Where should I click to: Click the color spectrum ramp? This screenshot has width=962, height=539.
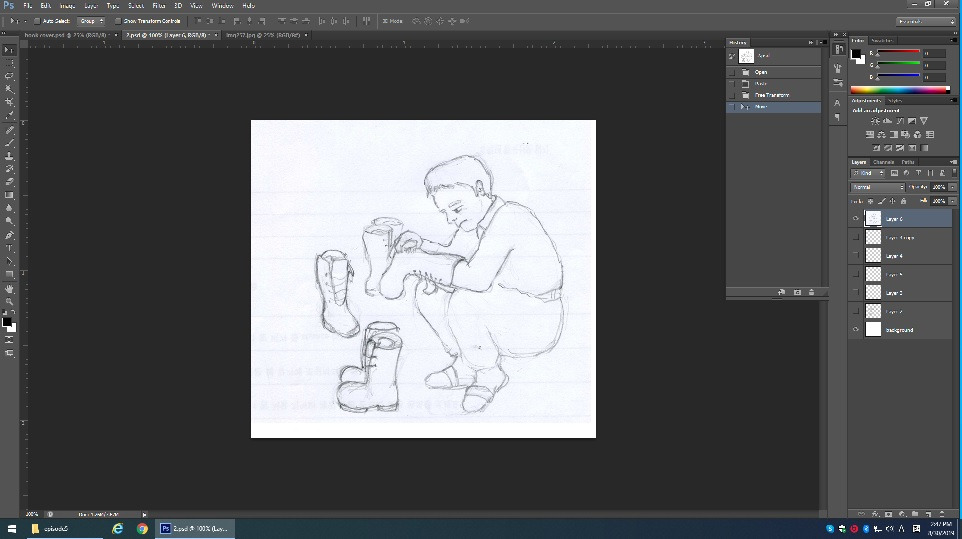(x=899, y=90)
